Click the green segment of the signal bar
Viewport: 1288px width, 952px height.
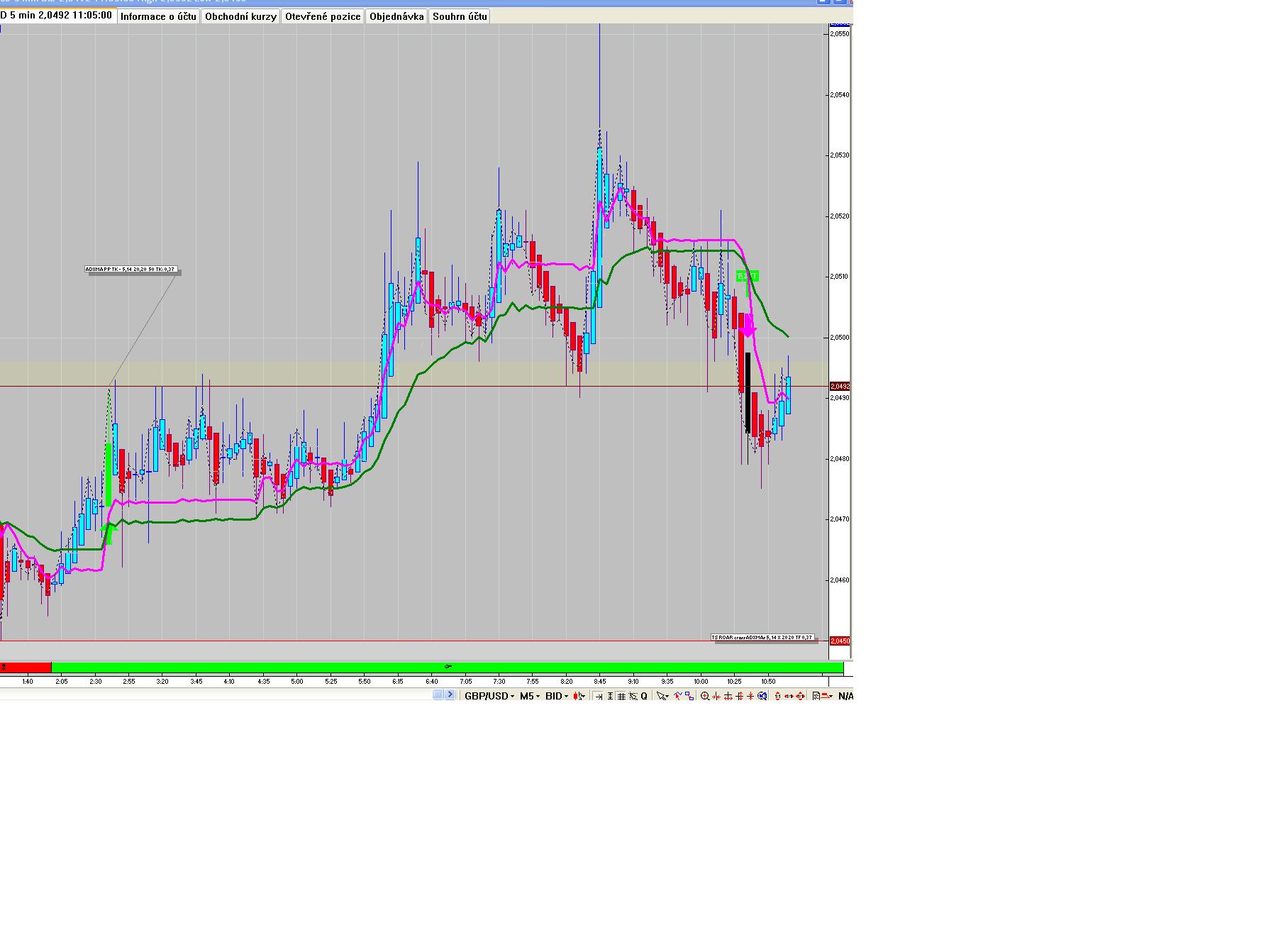tap(448, 668)
